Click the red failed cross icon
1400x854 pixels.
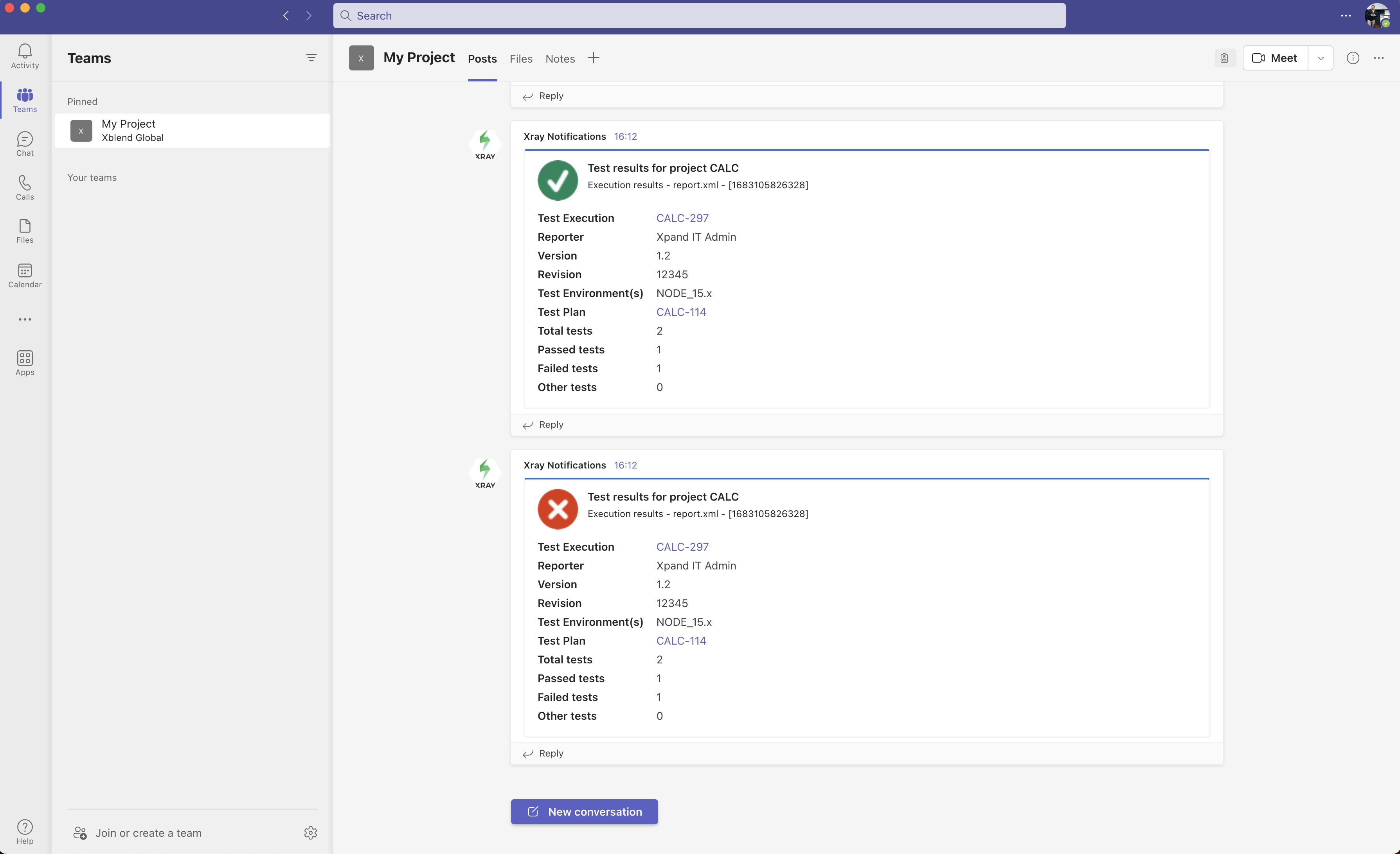pos(558,509)
